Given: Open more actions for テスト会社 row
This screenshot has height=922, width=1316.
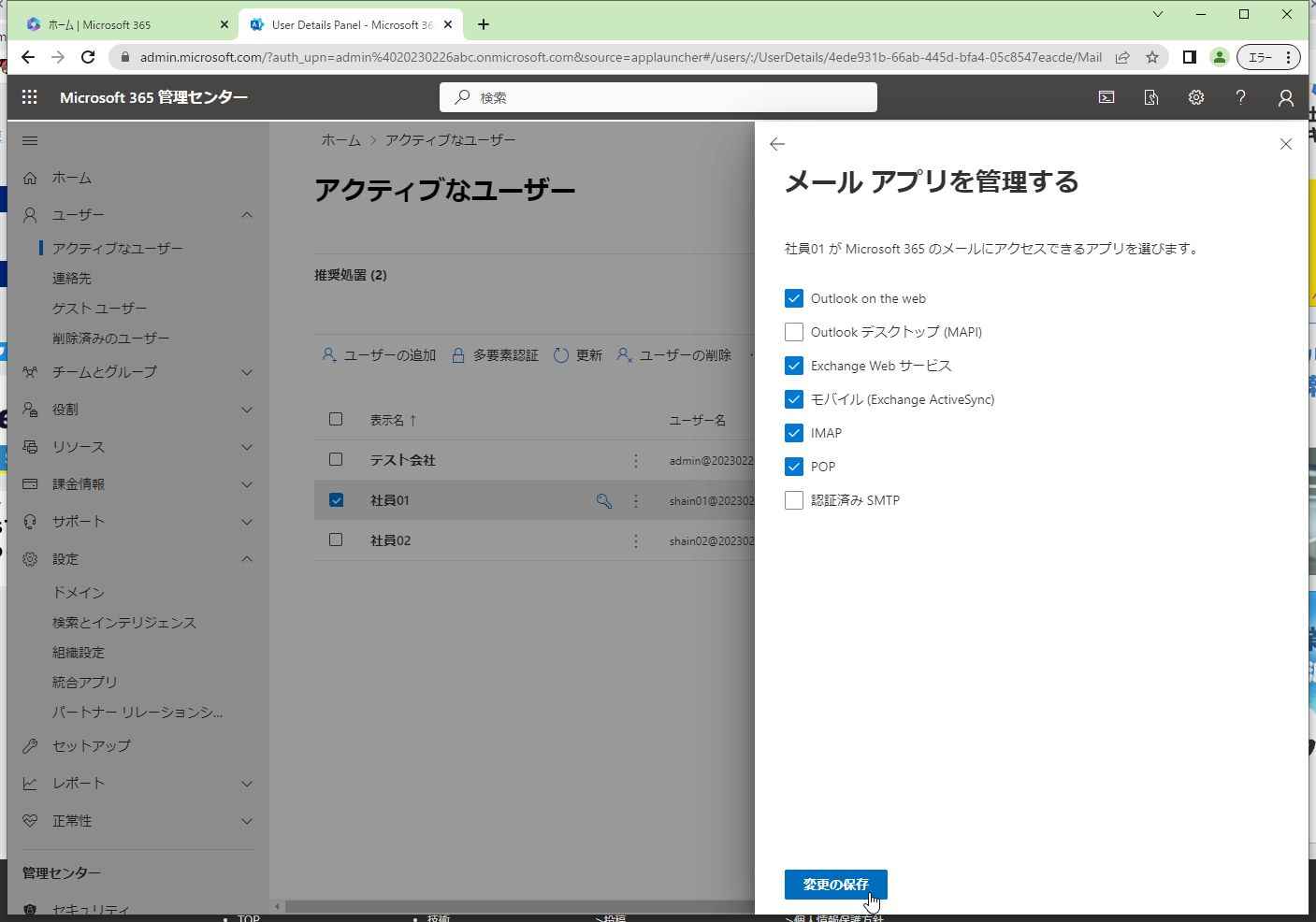Looking at the screenshot, I should (x=636, y=461).
